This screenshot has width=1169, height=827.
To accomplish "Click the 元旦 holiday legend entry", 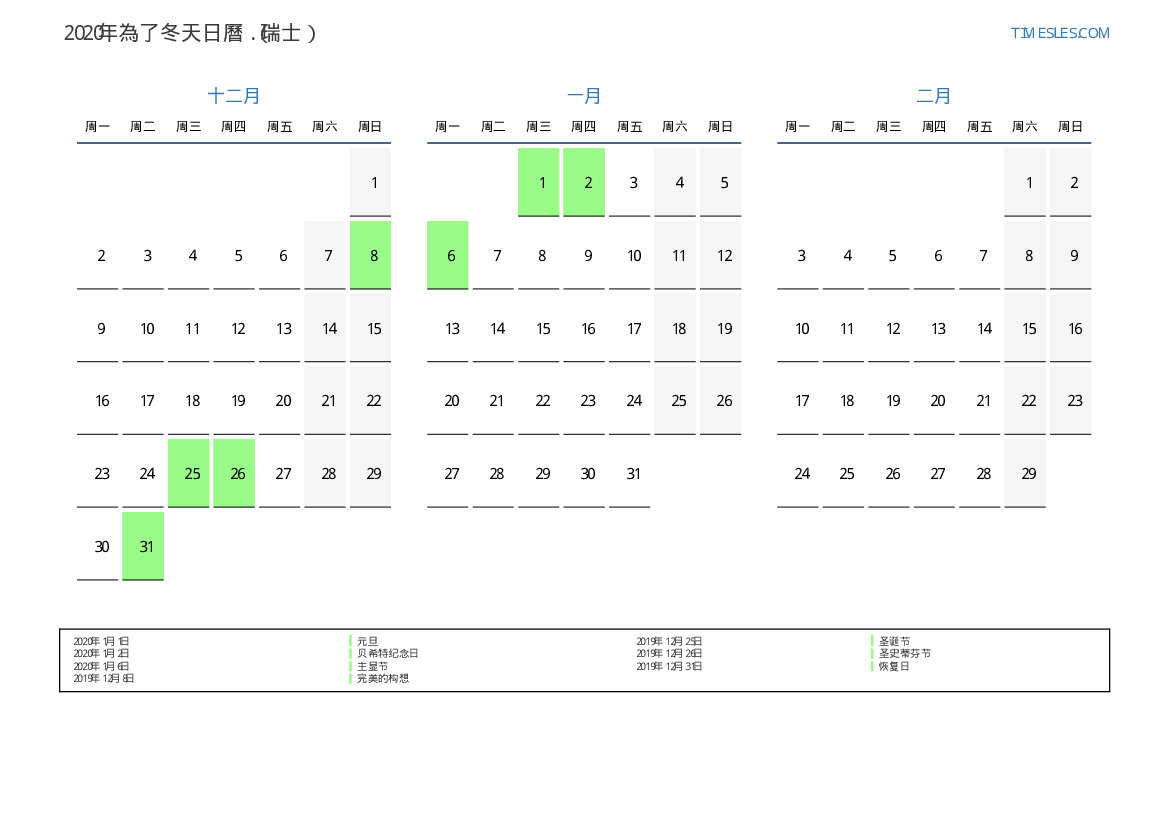I will (x=367, y=641).
